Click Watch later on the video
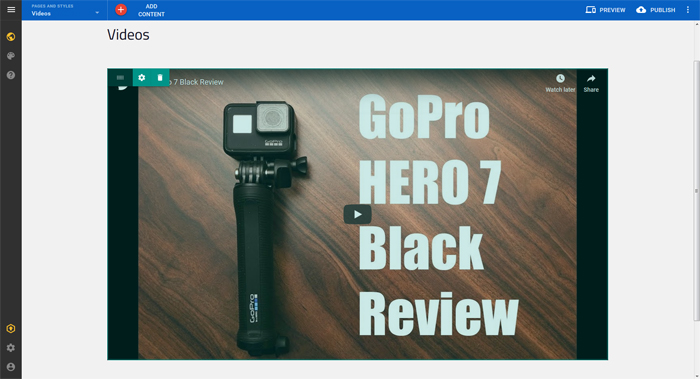Viewport: 700px width, 379px height. (x=560, y=83)
